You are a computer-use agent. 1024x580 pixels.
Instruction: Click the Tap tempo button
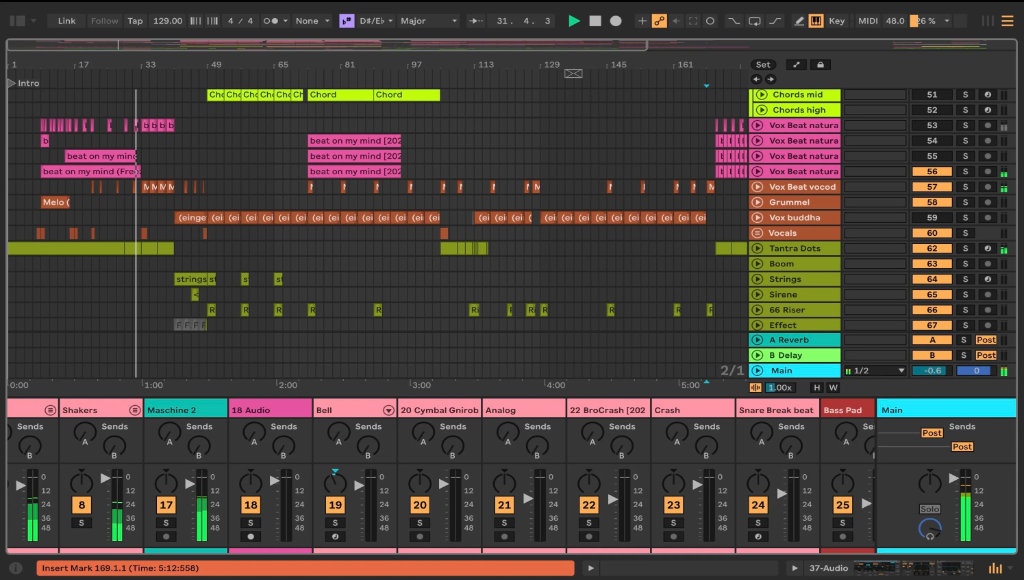[x=135, y=21]
